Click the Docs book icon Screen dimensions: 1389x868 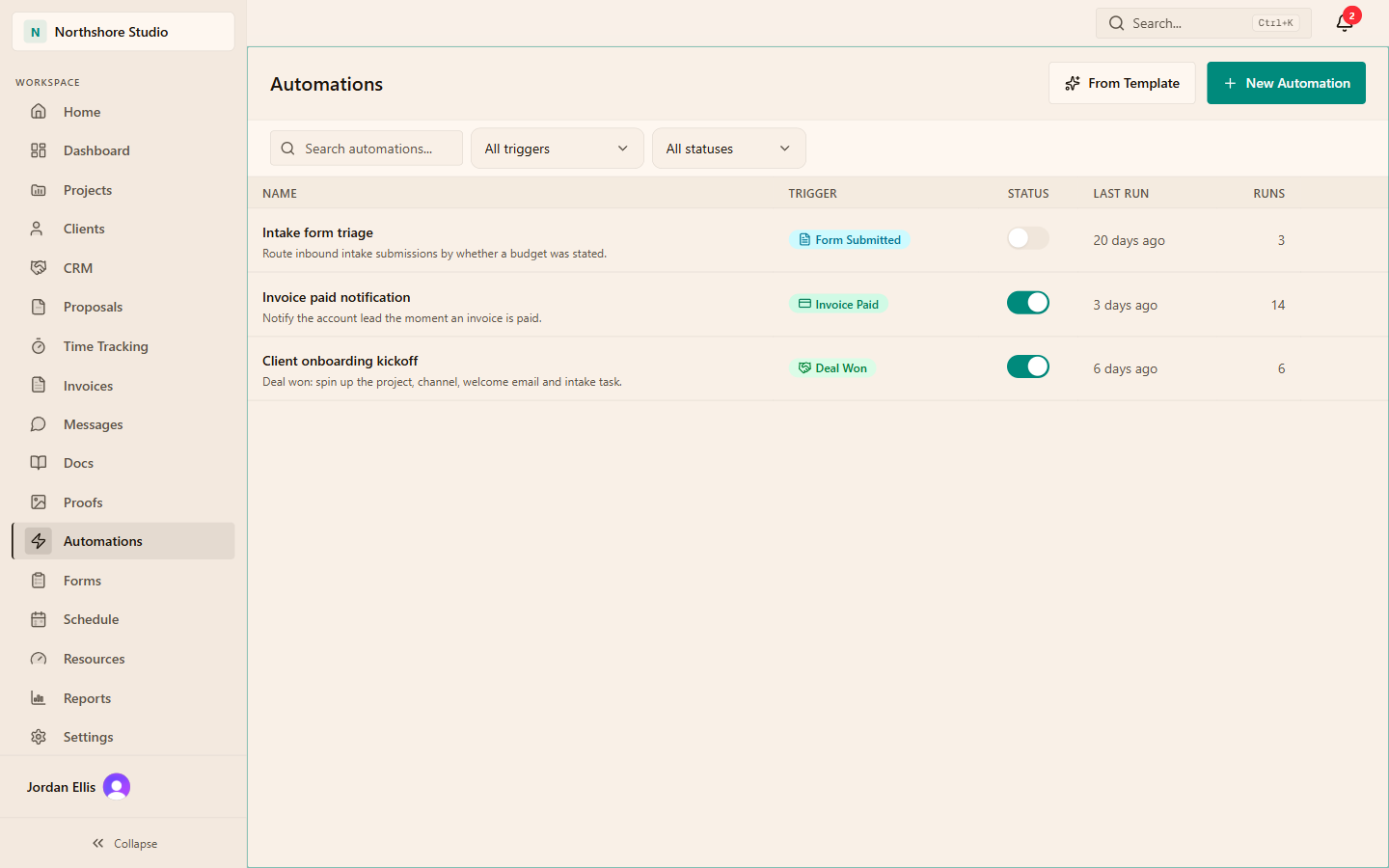coord(39,463)
